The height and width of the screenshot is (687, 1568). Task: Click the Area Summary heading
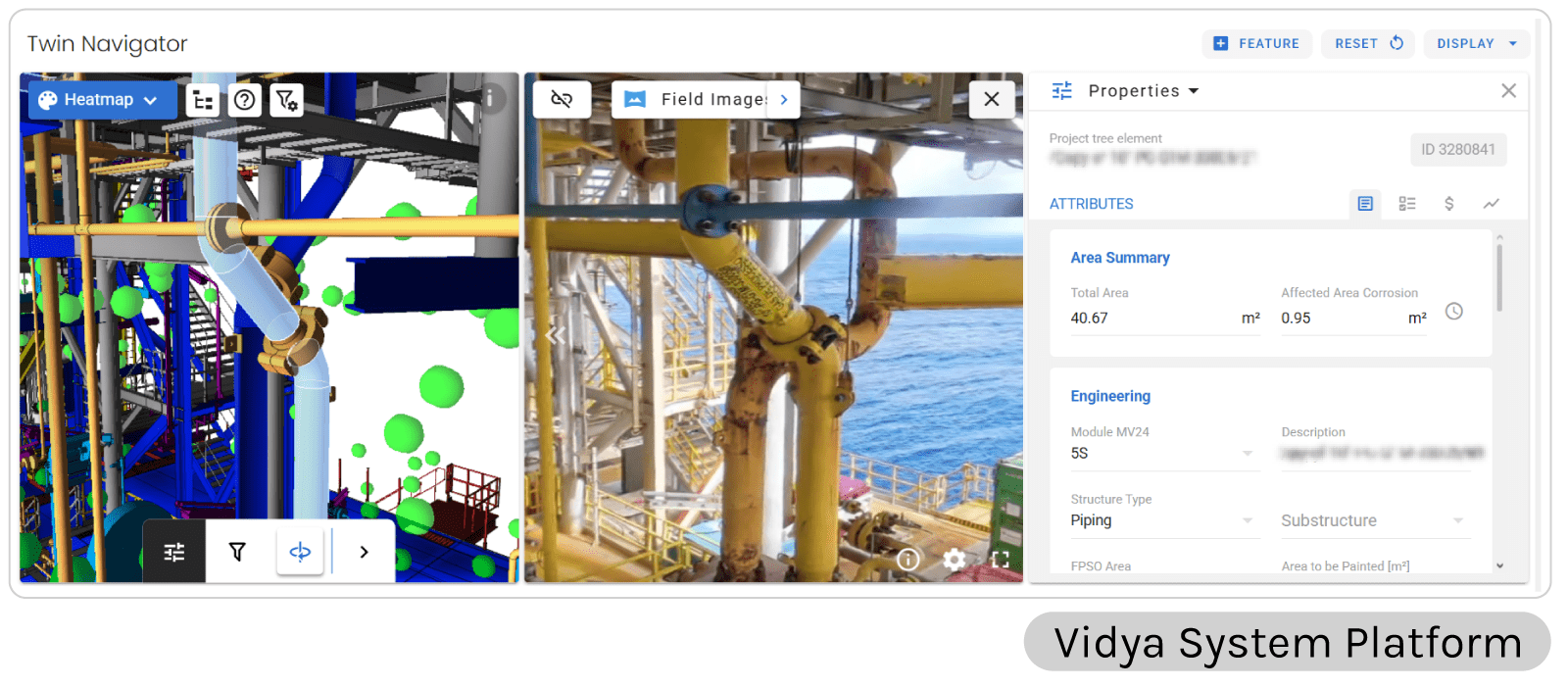(1119, 258)
